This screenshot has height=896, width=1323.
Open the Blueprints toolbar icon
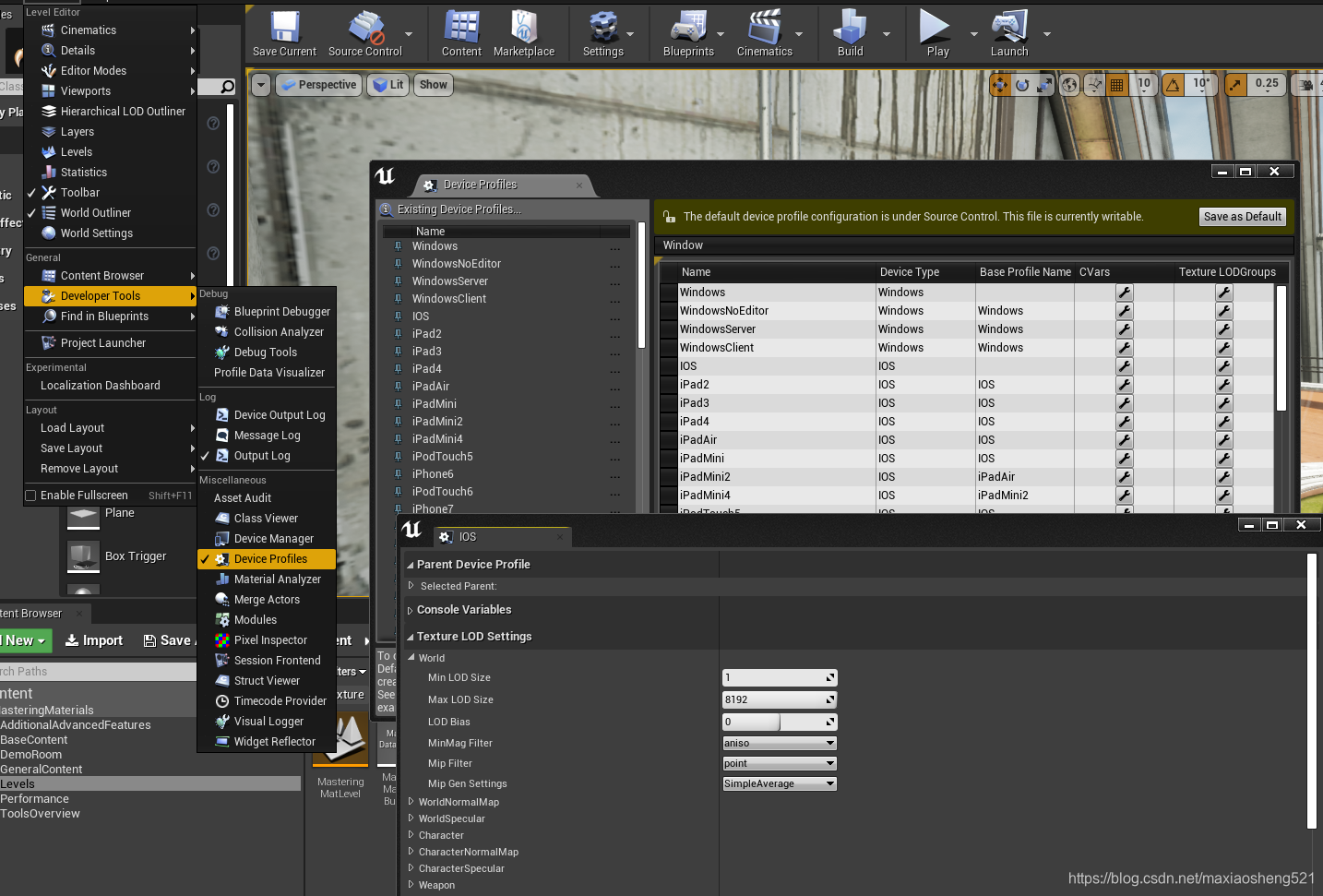pos(688,34)
